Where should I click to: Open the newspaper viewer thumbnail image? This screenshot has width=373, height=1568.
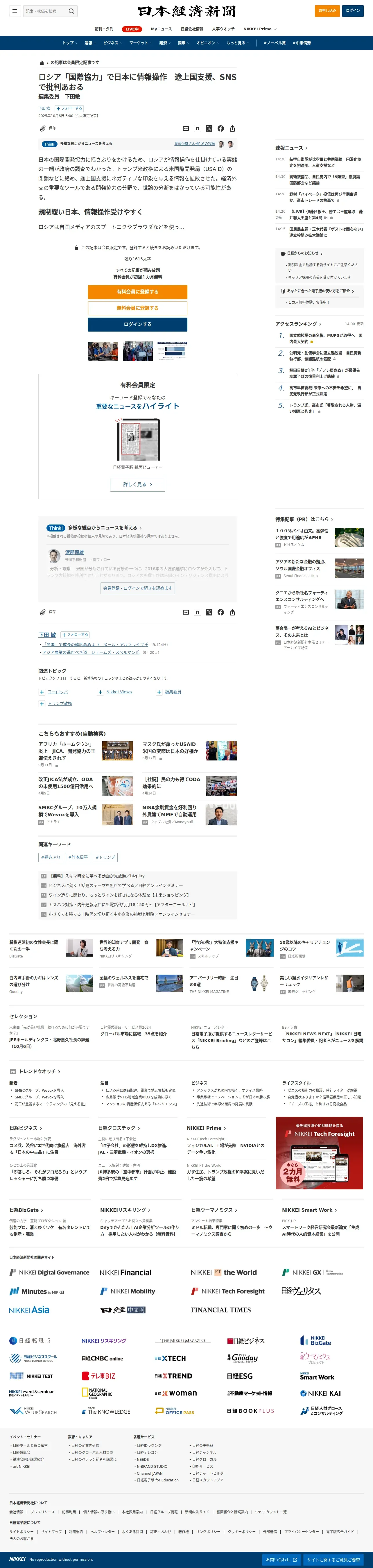(x=137, y=439)
